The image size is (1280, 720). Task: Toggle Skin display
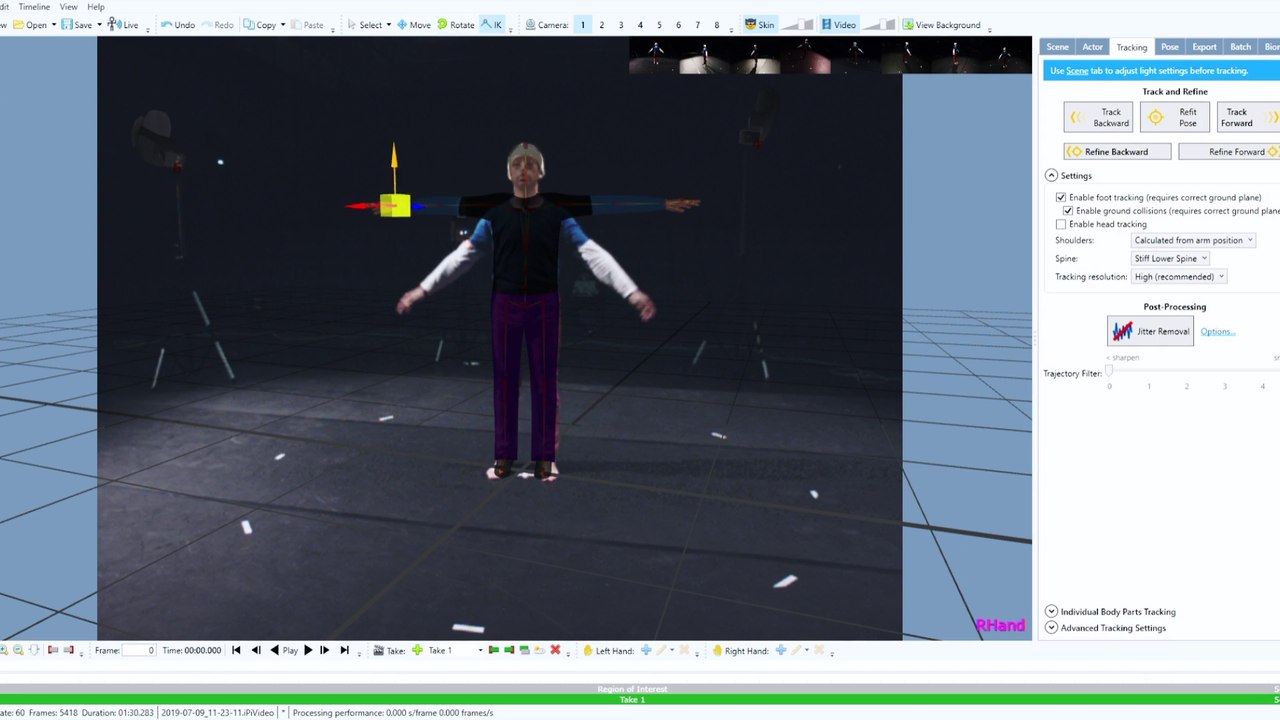click(x=759, y=25)
